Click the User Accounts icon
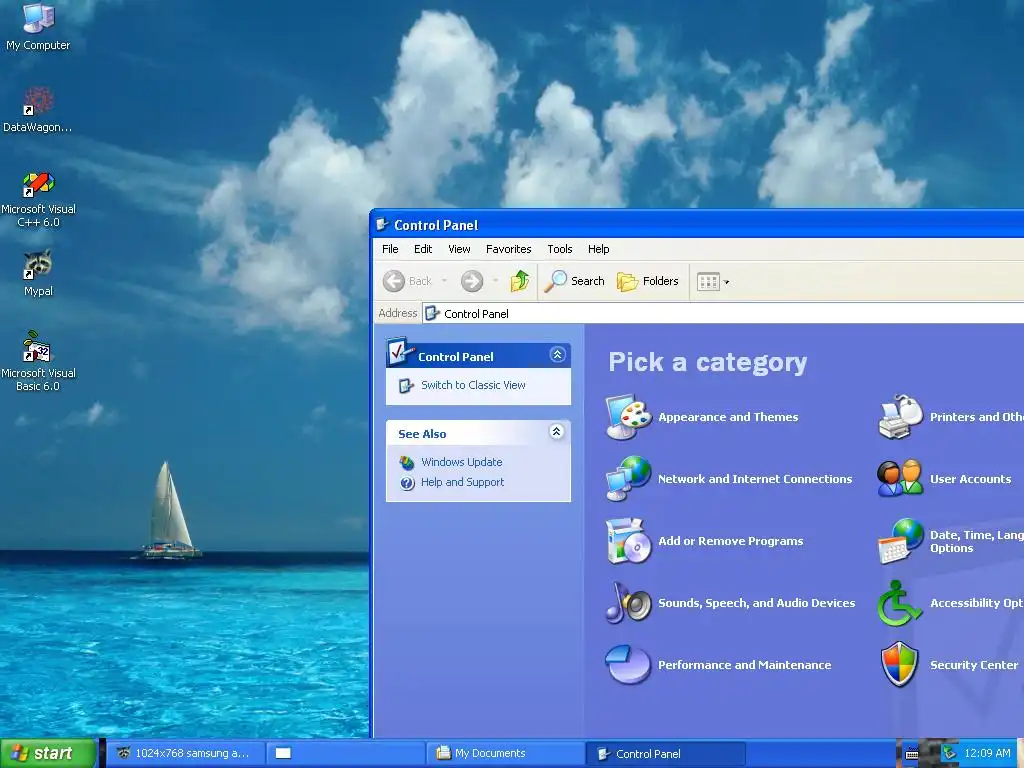The height and width of the screenshot is (768, 1024). tap(901, 479)
